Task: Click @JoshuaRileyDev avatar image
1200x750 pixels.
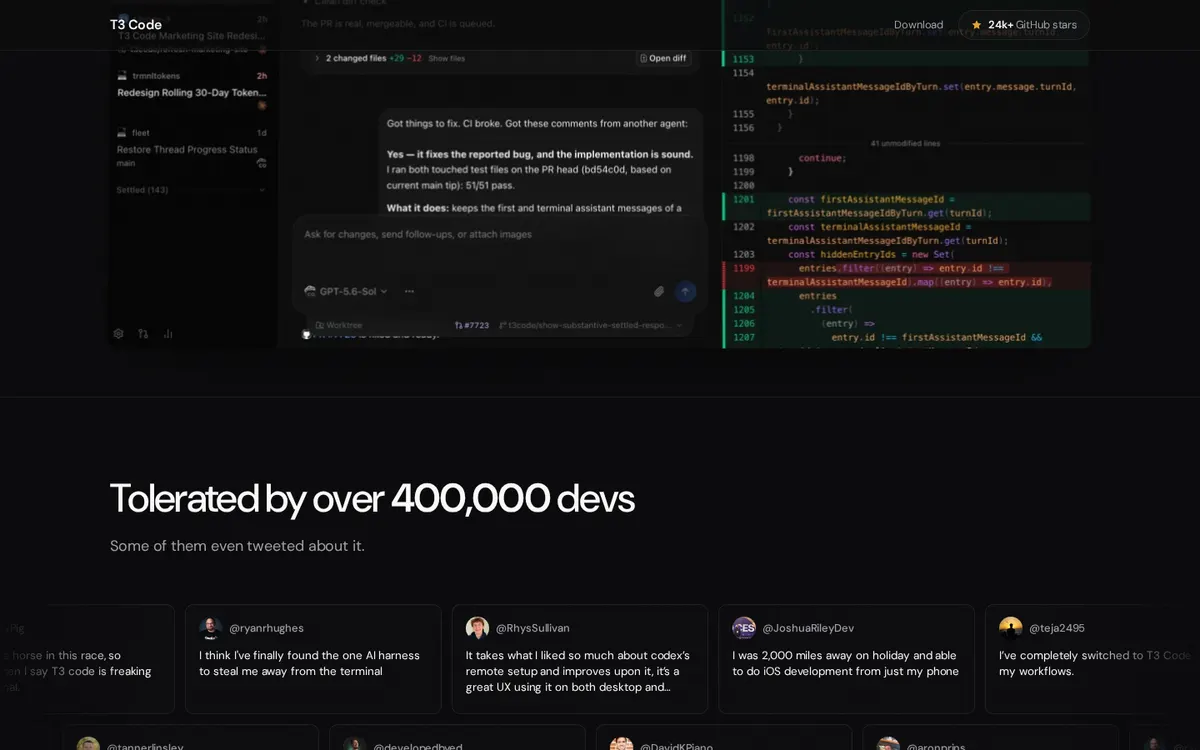Action: click(744, 628)
